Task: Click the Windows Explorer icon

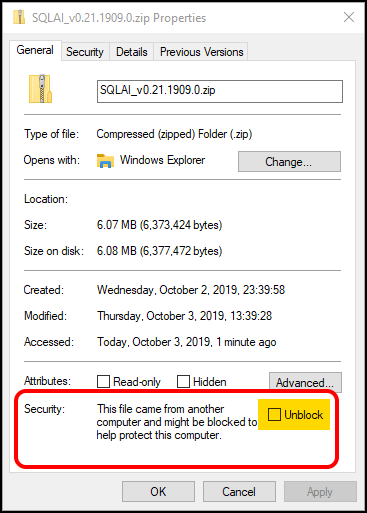Action: click(x=105, y=161)
